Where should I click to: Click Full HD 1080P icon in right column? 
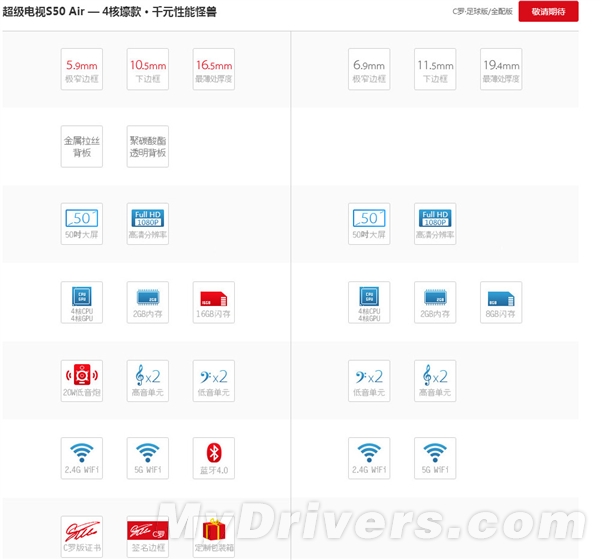pyautogui.click(x=435, y=224)
